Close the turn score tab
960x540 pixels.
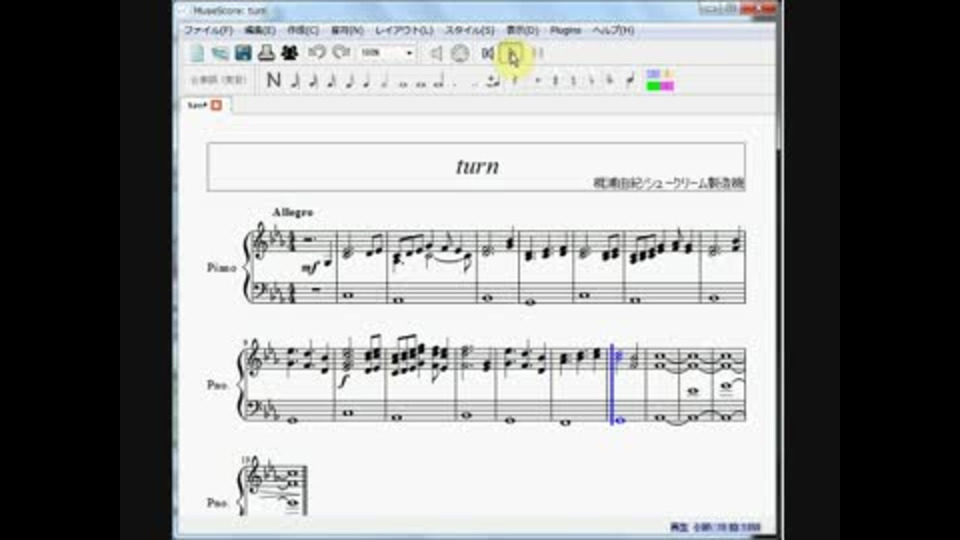[216, 105]
